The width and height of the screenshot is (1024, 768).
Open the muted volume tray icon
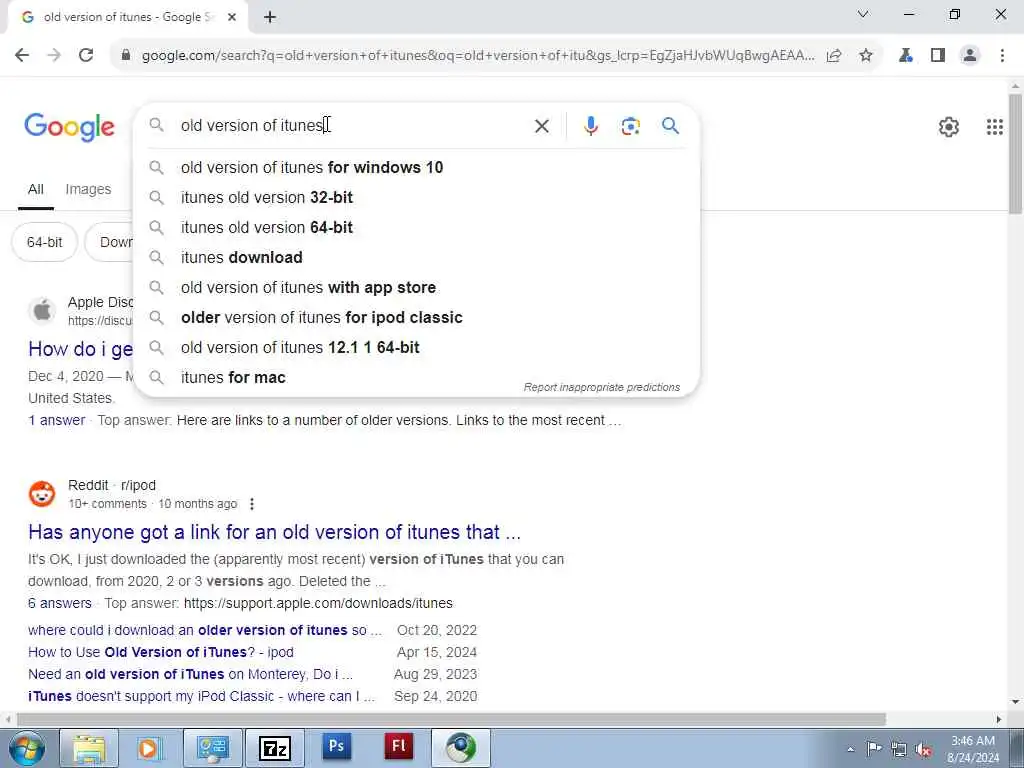pyautogui.click(x=923, y=750)
